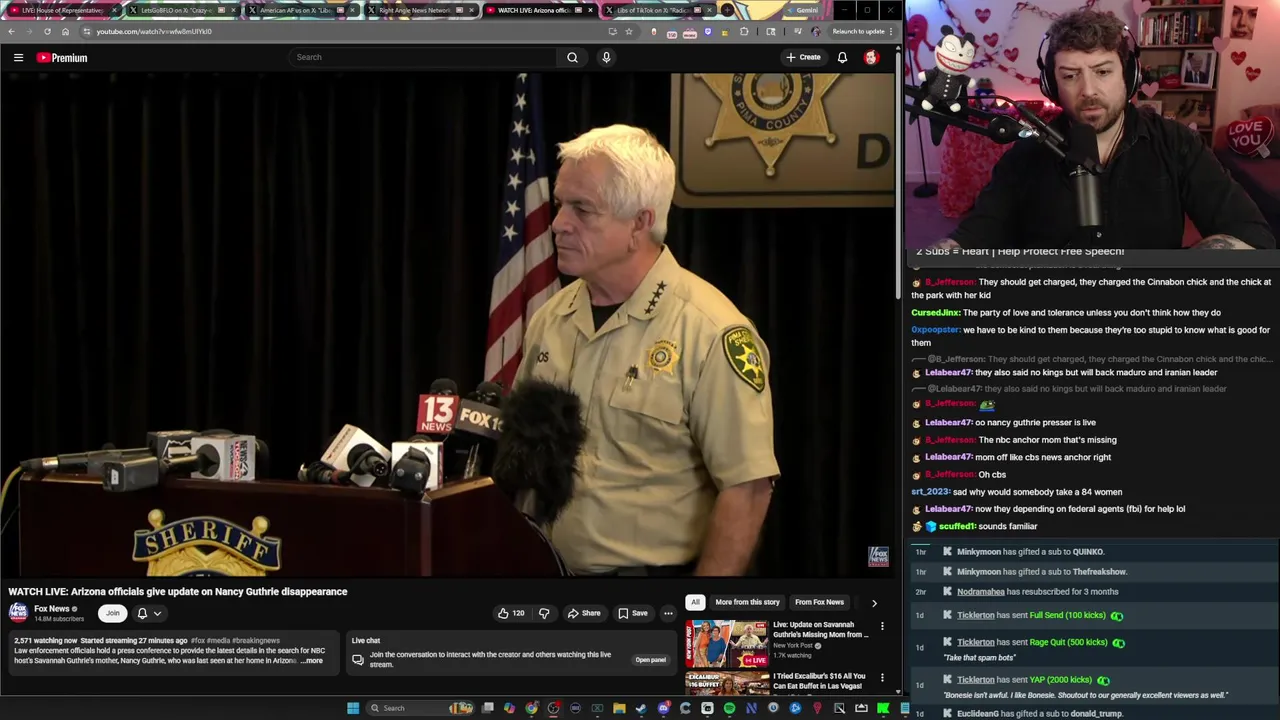Click the YouTube search input field
Screen dimensions: 1280x720
pyautogui.click(x=424, y=57)
